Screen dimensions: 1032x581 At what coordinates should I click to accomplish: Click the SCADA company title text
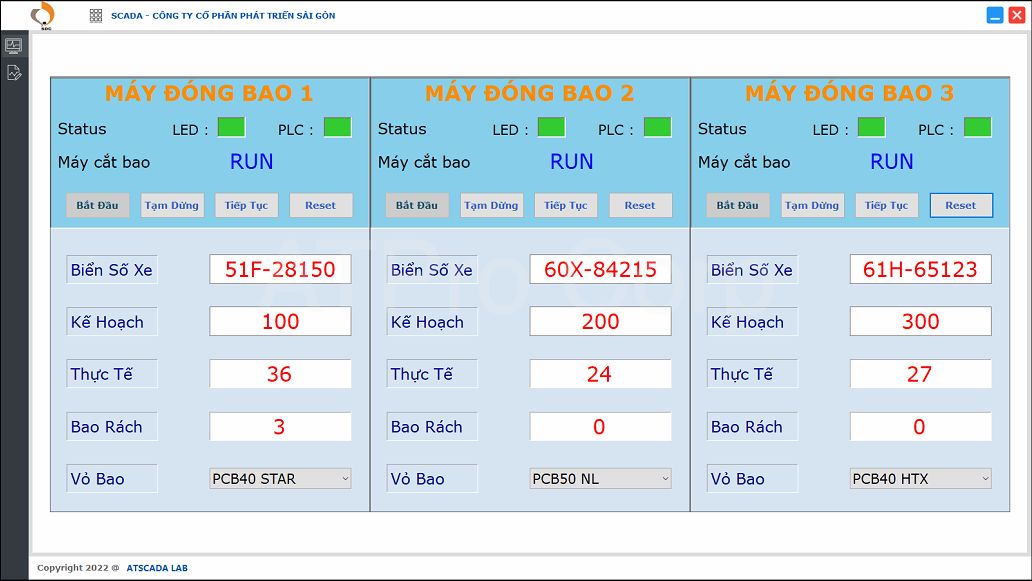pyautogui.click(x=223, y=16)
